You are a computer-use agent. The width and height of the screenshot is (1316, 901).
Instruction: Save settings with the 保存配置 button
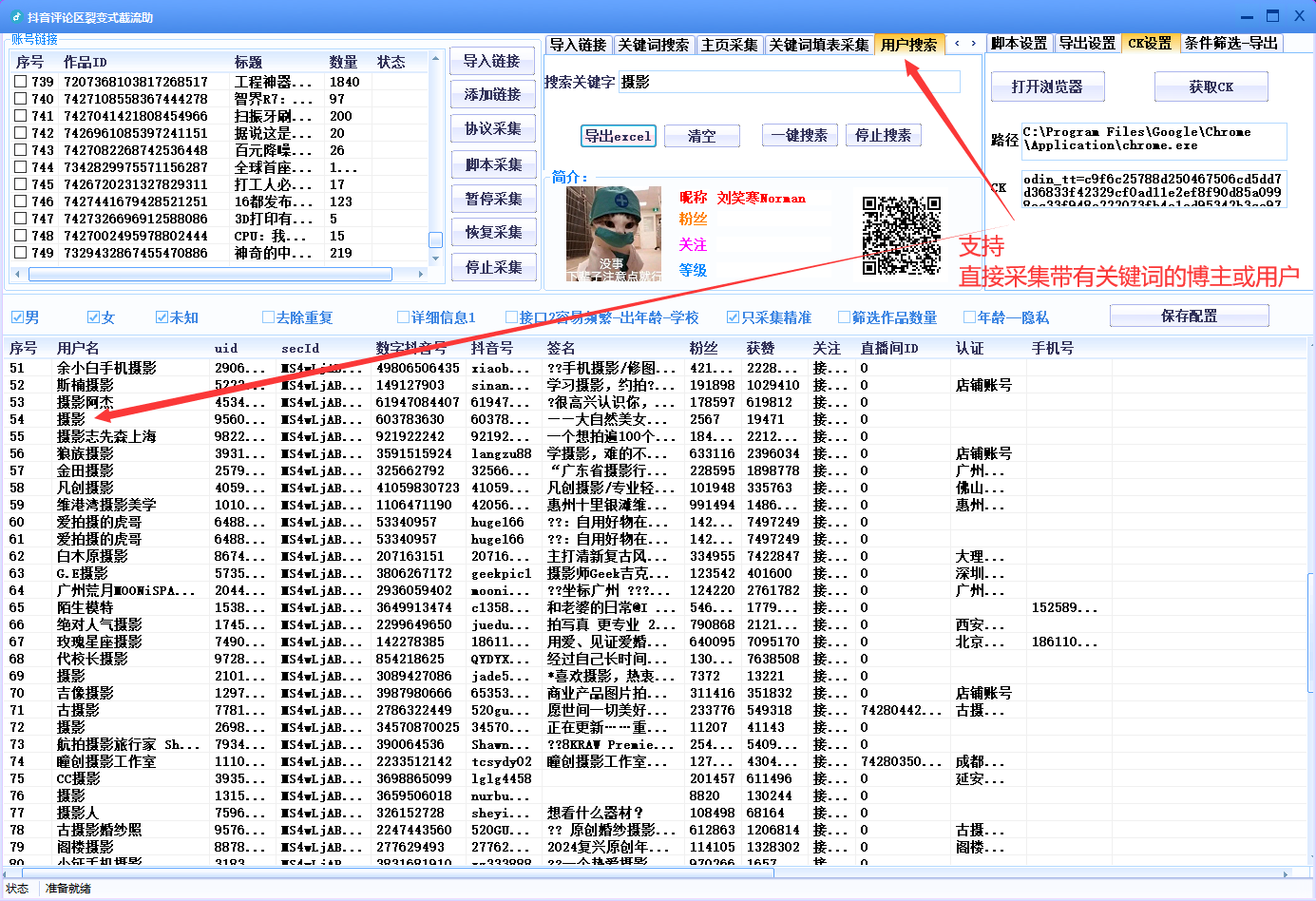[x=1189, y=315]
